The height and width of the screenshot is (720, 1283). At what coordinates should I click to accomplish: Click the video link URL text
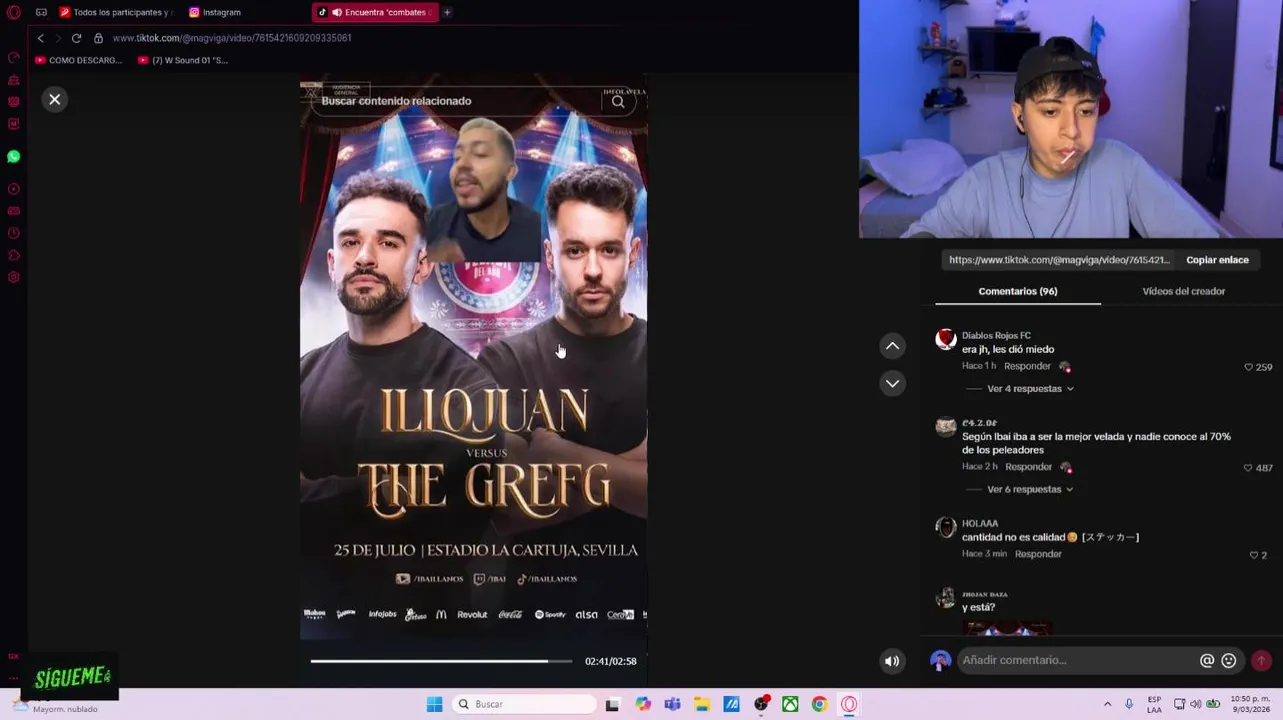point(1059,260)
